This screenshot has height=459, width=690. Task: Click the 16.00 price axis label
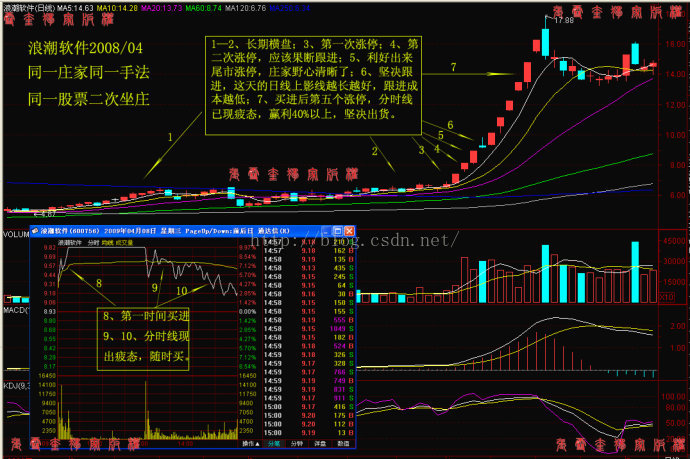675,44
